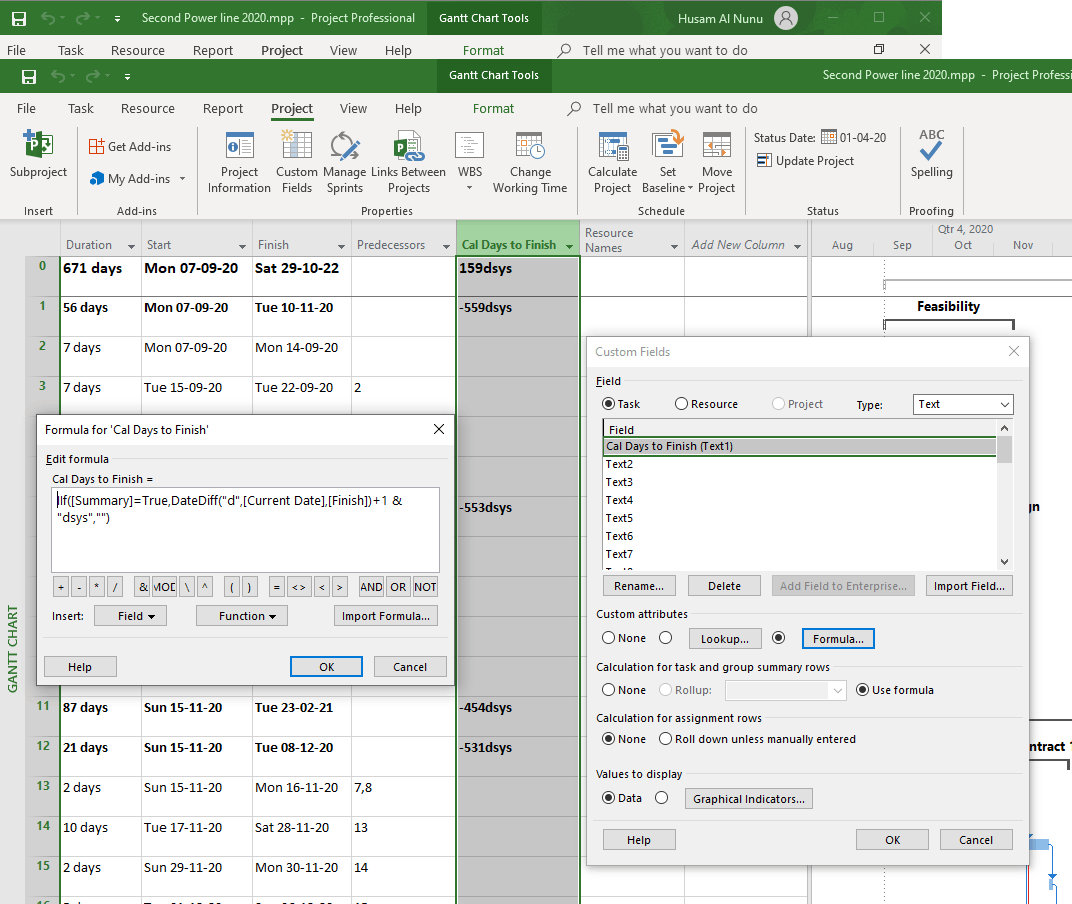Click Update Project

point(805,161)
